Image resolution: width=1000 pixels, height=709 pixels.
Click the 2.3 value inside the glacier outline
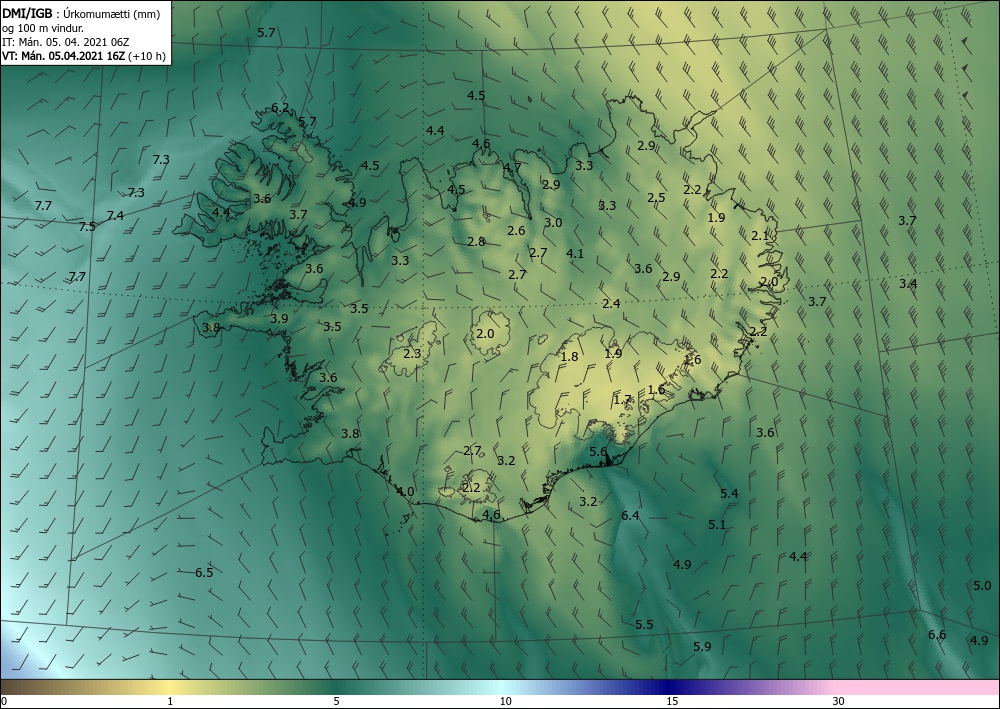[x=412, y=353]
